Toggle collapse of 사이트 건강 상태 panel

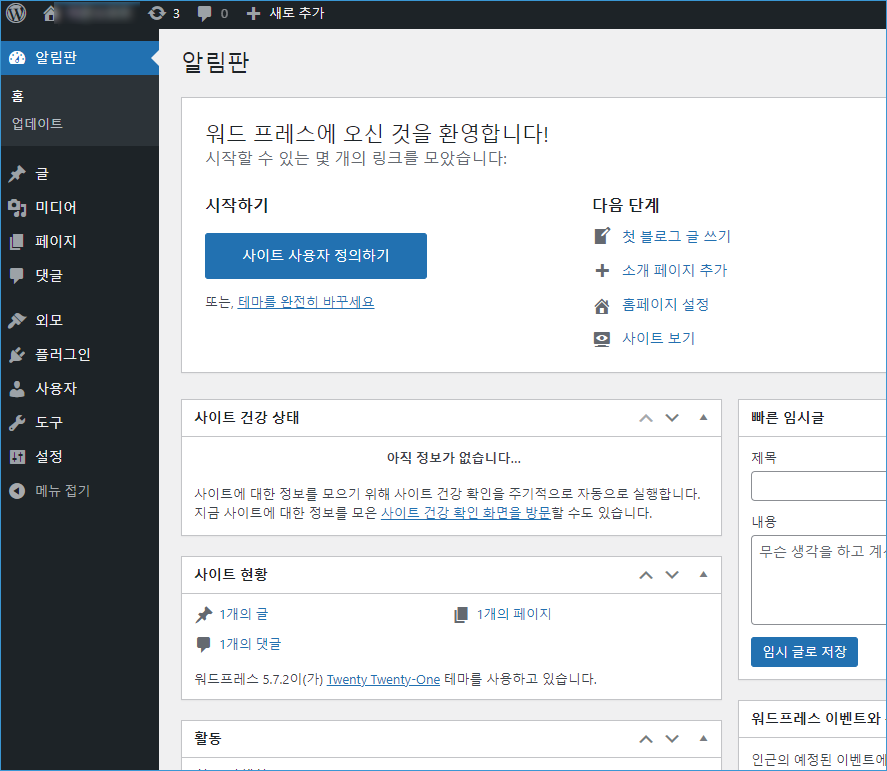pos(704,417)
